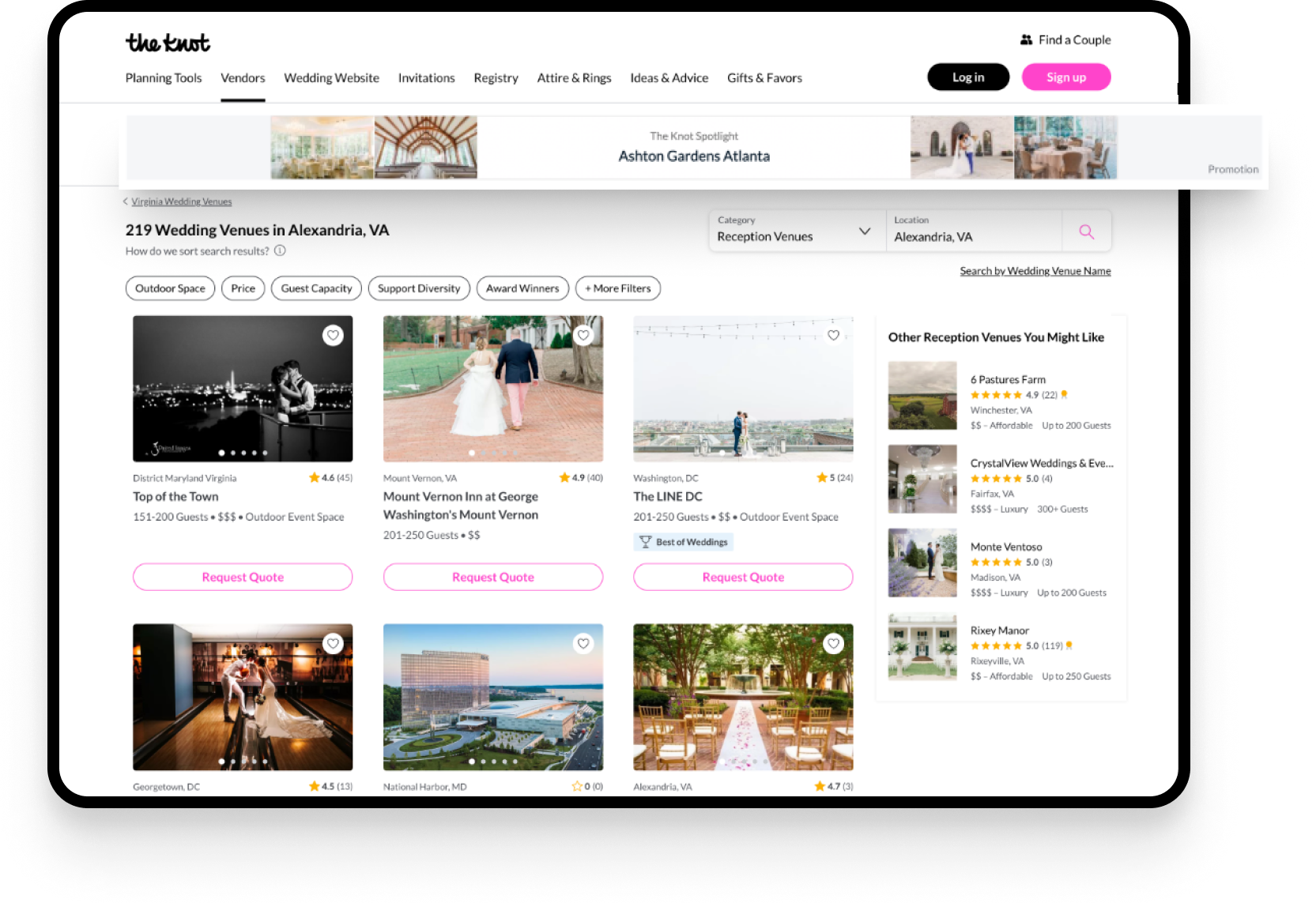Open Georgetown venue bowling alley photo
1316x903 pixels.
click(x=243, y=697)
